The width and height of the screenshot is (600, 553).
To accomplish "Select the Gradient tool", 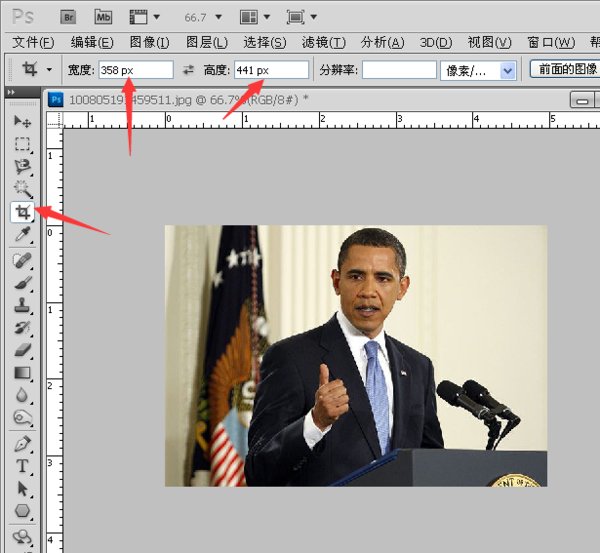I will click(x=22, y=372).
